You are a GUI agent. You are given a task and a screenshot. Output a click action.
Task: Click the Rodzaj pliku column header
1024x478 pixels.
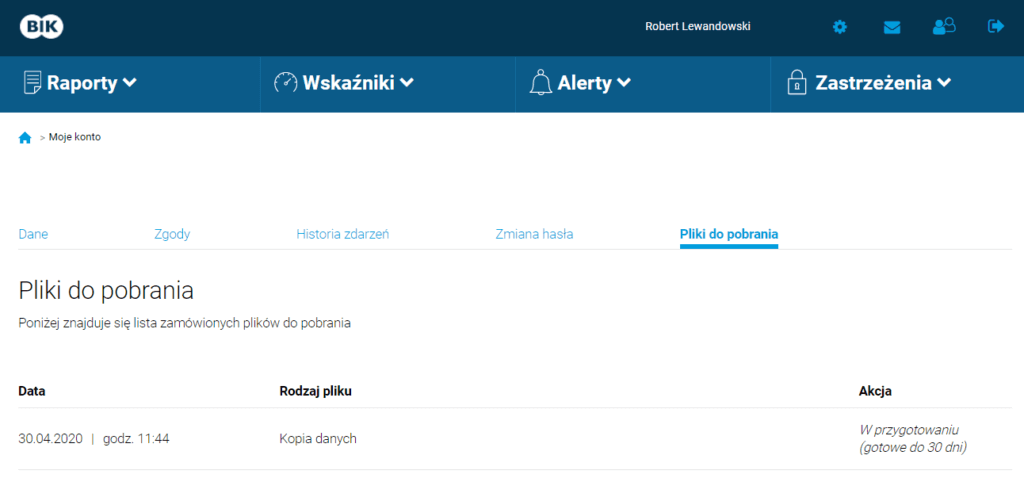point(315,391)
